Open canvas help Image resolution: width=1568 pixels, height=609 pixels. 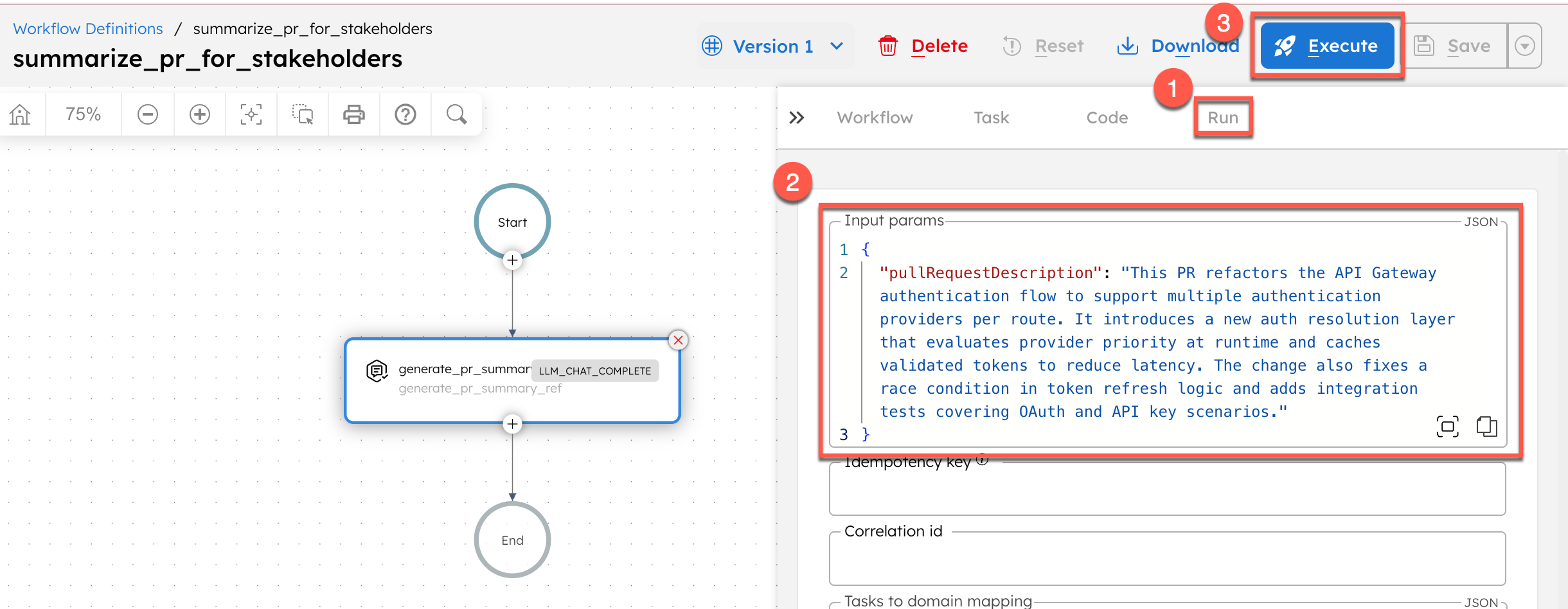pyautogui.click(x=405, y=114)
